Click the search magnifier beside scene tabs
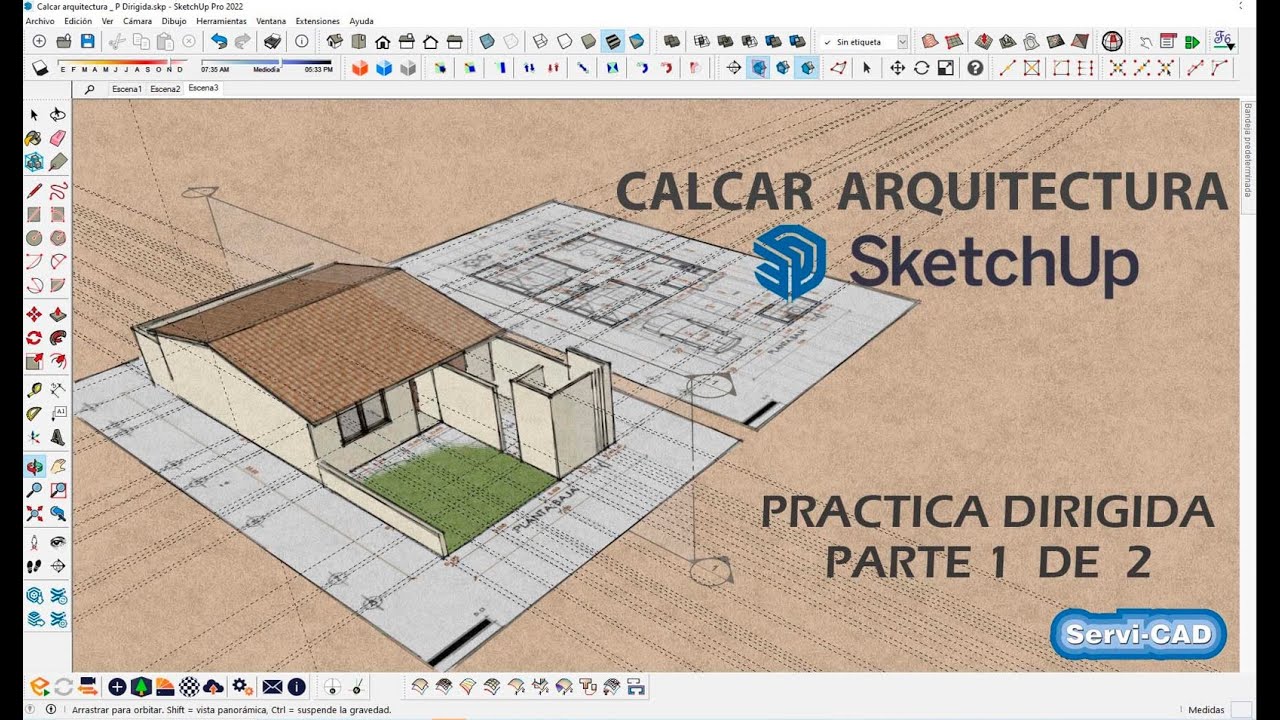Viewport: 1280px width, 720px height. pos(89,89)
